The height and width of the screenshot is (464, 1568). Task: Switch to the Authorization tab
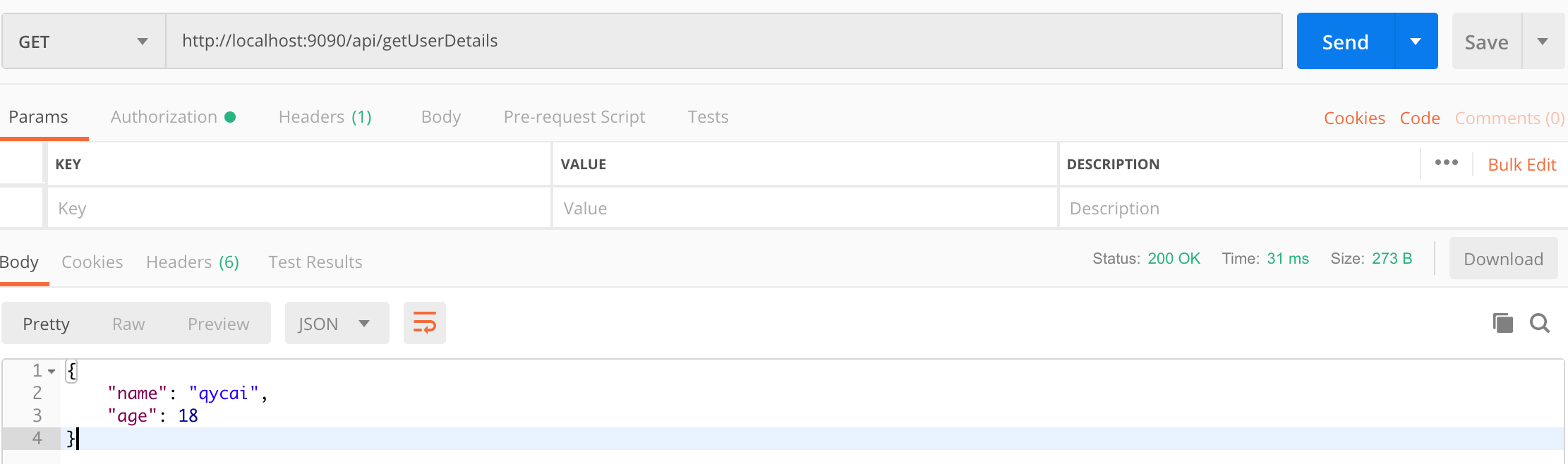(x=172, y=117)
